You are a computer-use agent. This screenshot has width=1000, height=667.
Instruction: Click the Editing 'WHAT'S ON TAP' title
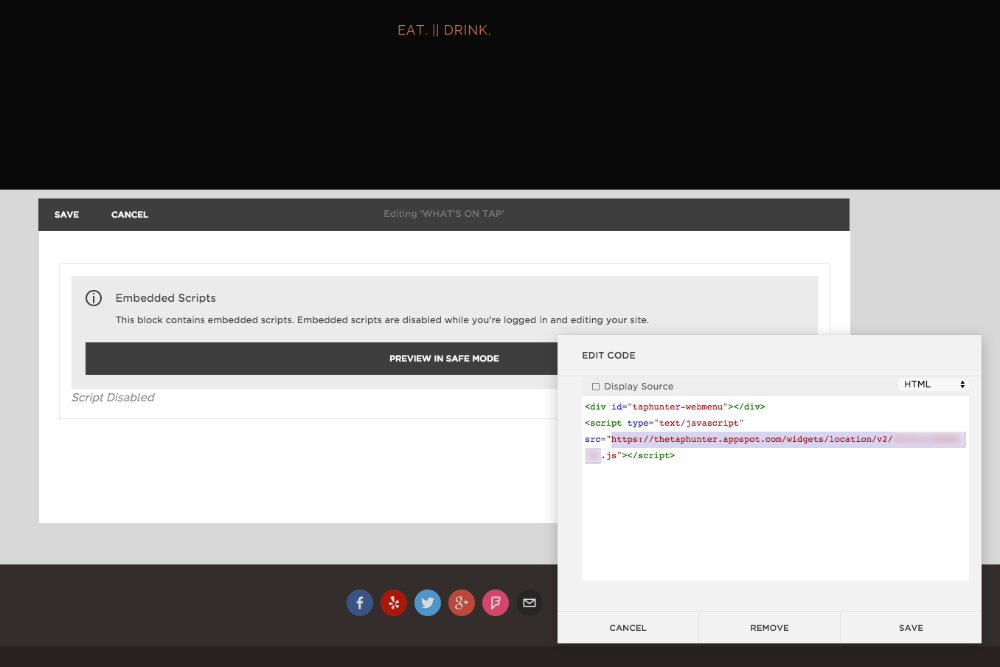point(444,214)
